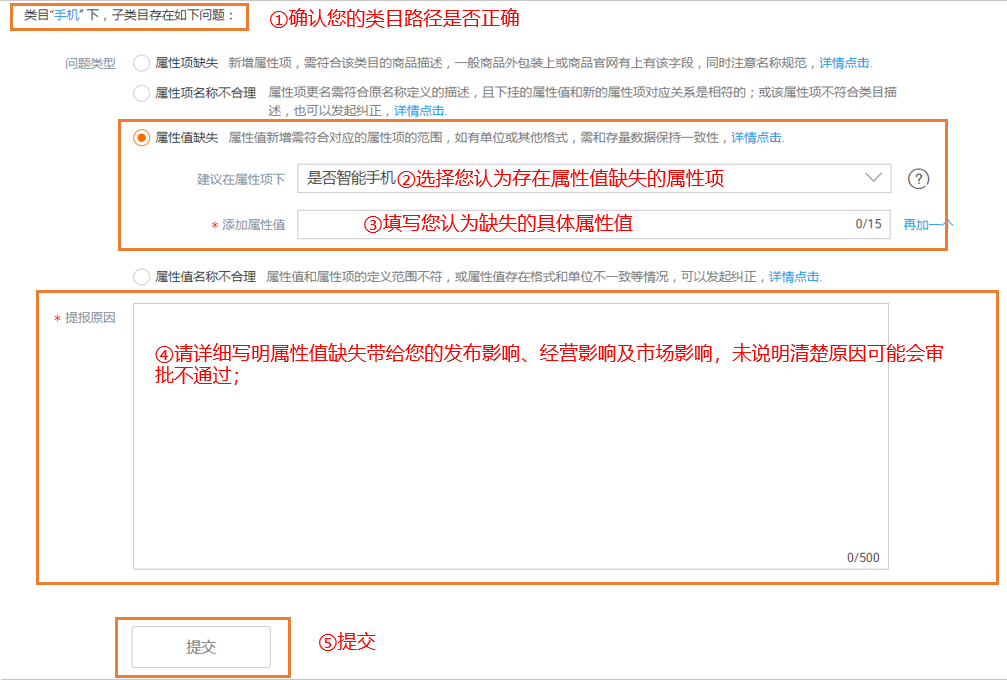Open 详情点击 link for 属性值名称不合理

[794, 277]
